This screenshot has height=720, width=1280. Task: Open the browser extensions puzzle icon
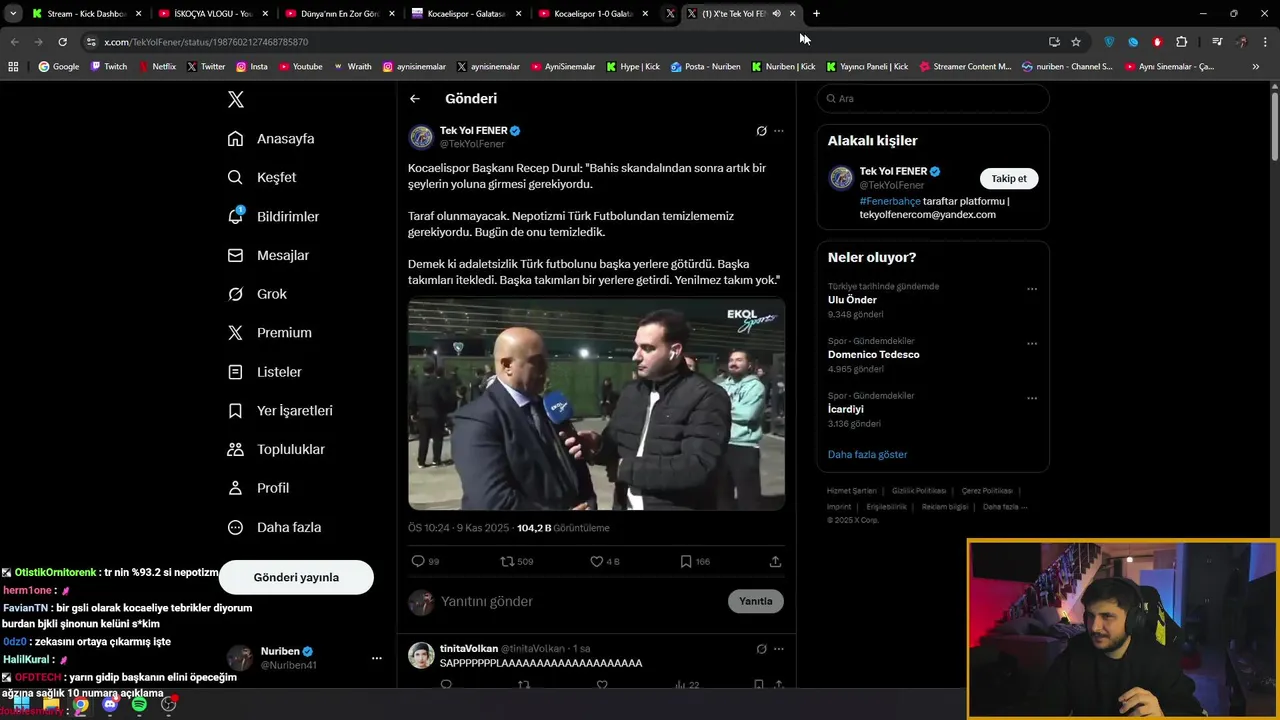(x=1182, y=42)
